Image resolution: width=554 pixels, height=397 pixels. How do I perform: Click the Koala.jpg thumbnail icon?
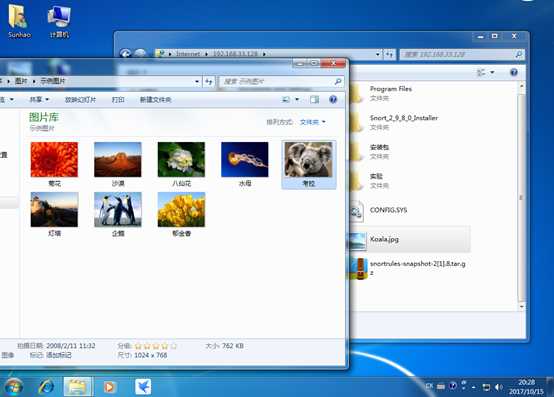357,241
